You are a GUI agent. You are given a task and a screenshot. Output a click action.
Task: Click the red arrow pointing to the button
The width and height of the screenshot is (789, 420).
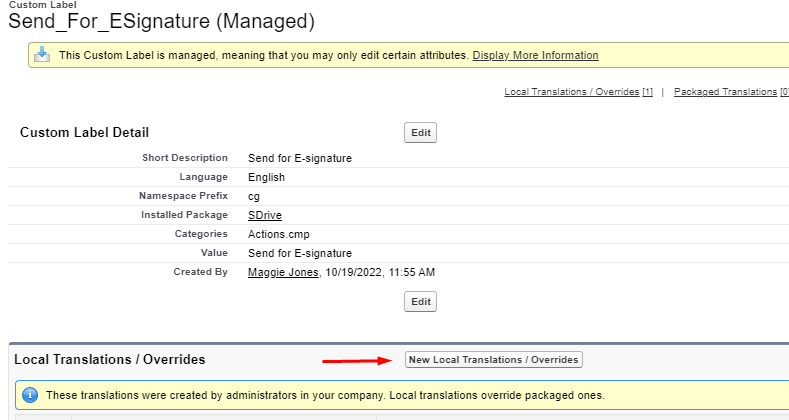(355, 360)
